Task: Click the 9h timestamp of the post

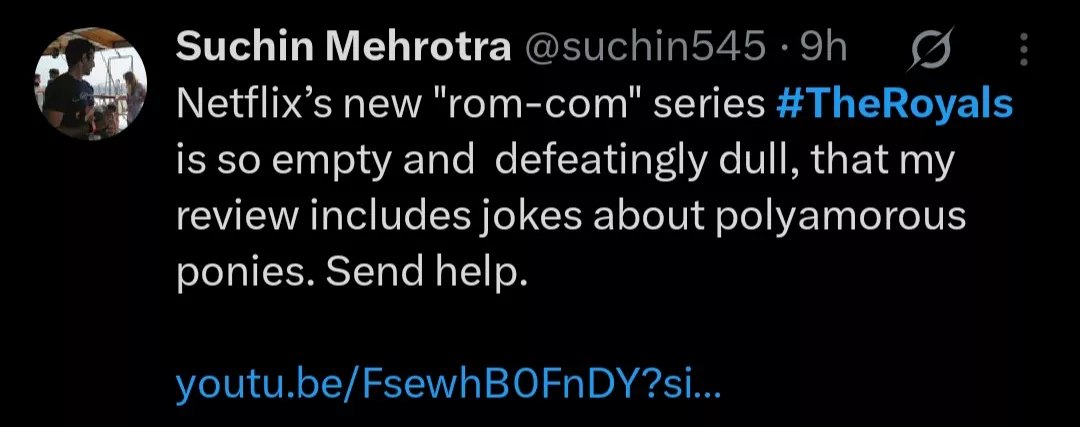Action: 824,46
